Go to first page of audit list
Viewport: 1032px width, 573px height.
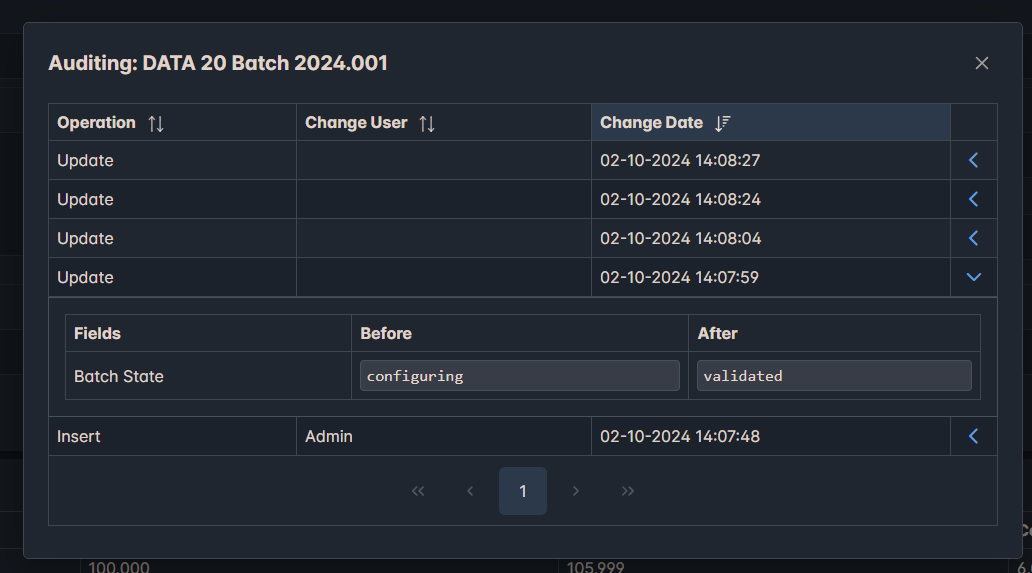[418, 491]
